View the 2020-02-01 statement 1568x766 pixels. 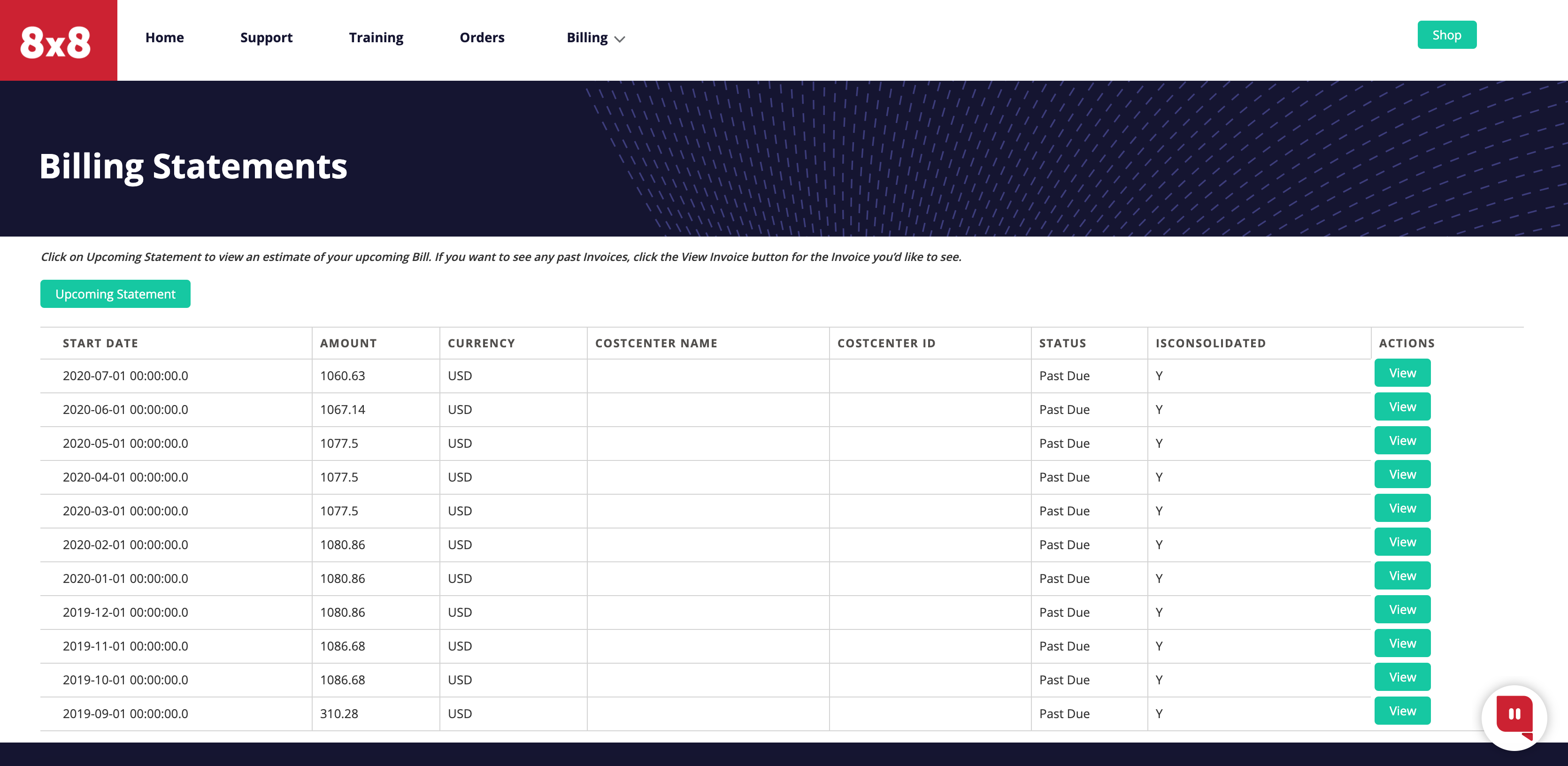[x=1402, y=542]
